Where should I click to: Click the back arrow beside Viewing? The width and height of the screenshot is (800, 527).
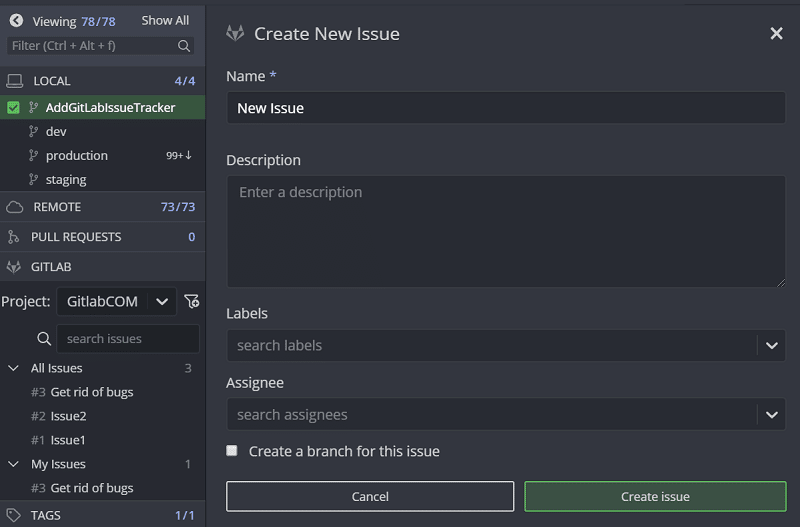[16, 20]
